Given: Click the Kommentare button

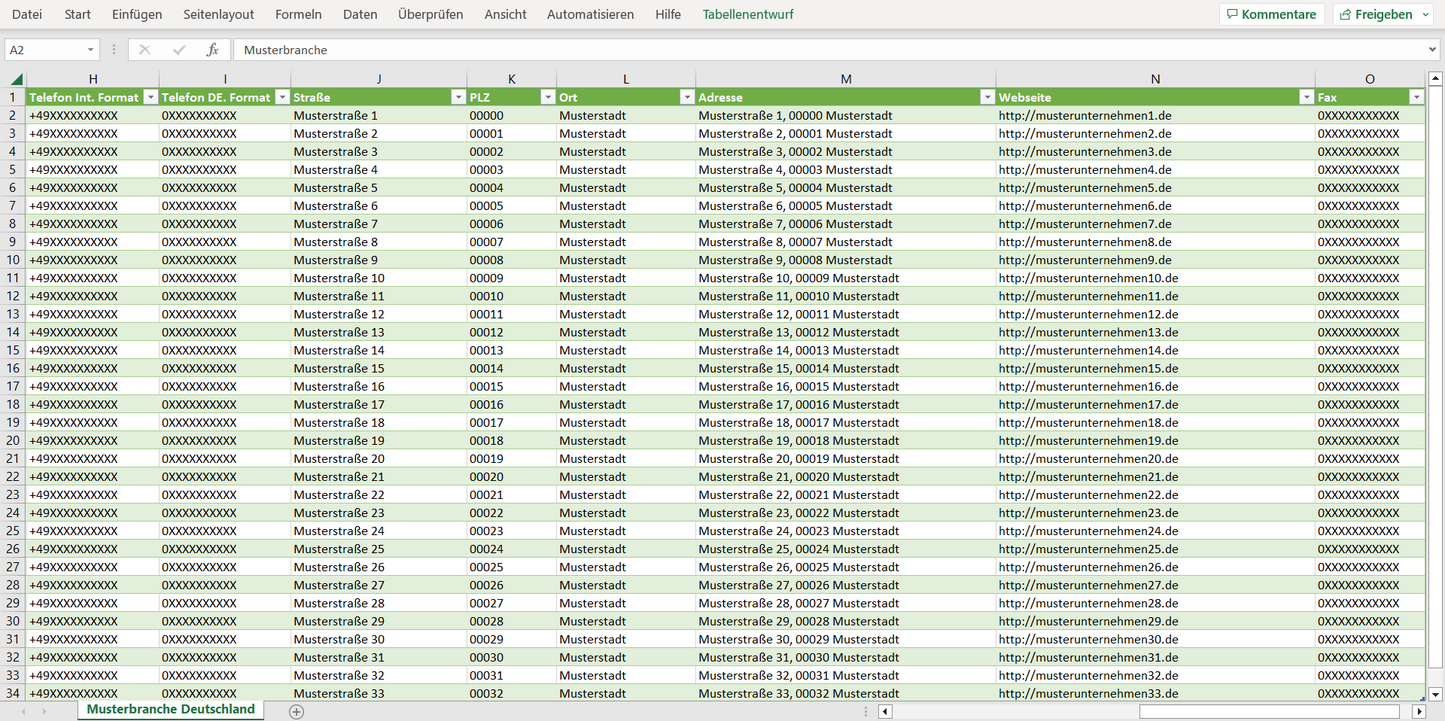Looking at the screenshot, I should [1271, 14].
